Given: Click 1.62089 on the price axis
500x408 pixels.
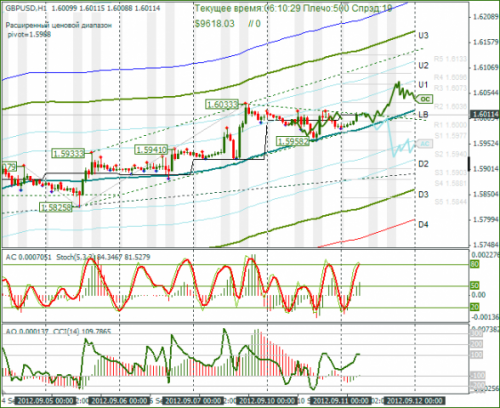Looking at the screenshot, I should [485, 17].
